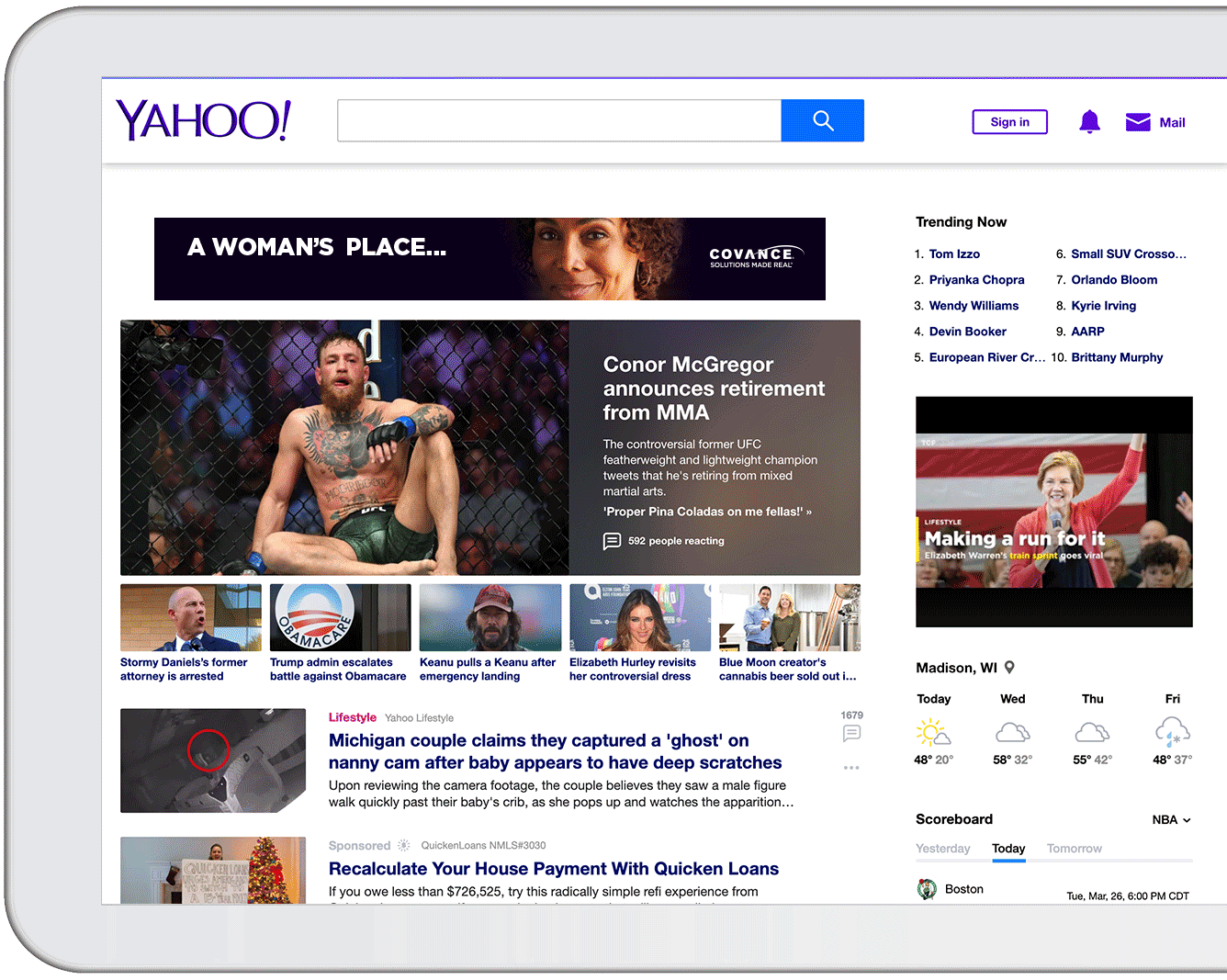Open trending topic Devin Booker
The image size is (1227, 980).
point(968,331)
